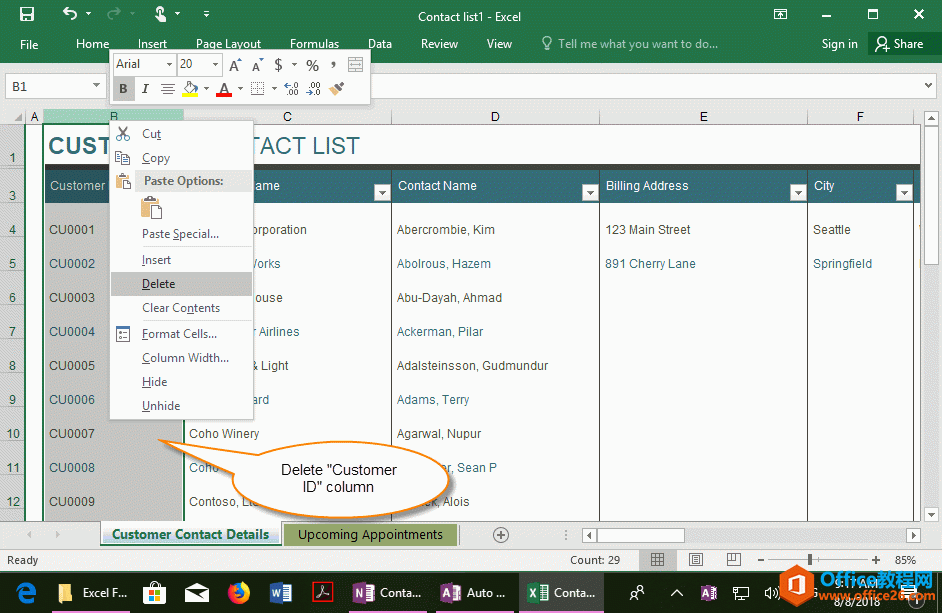Switch to the Formulas ribbon tab
This screenshot has height=613, width=942.
314,44
